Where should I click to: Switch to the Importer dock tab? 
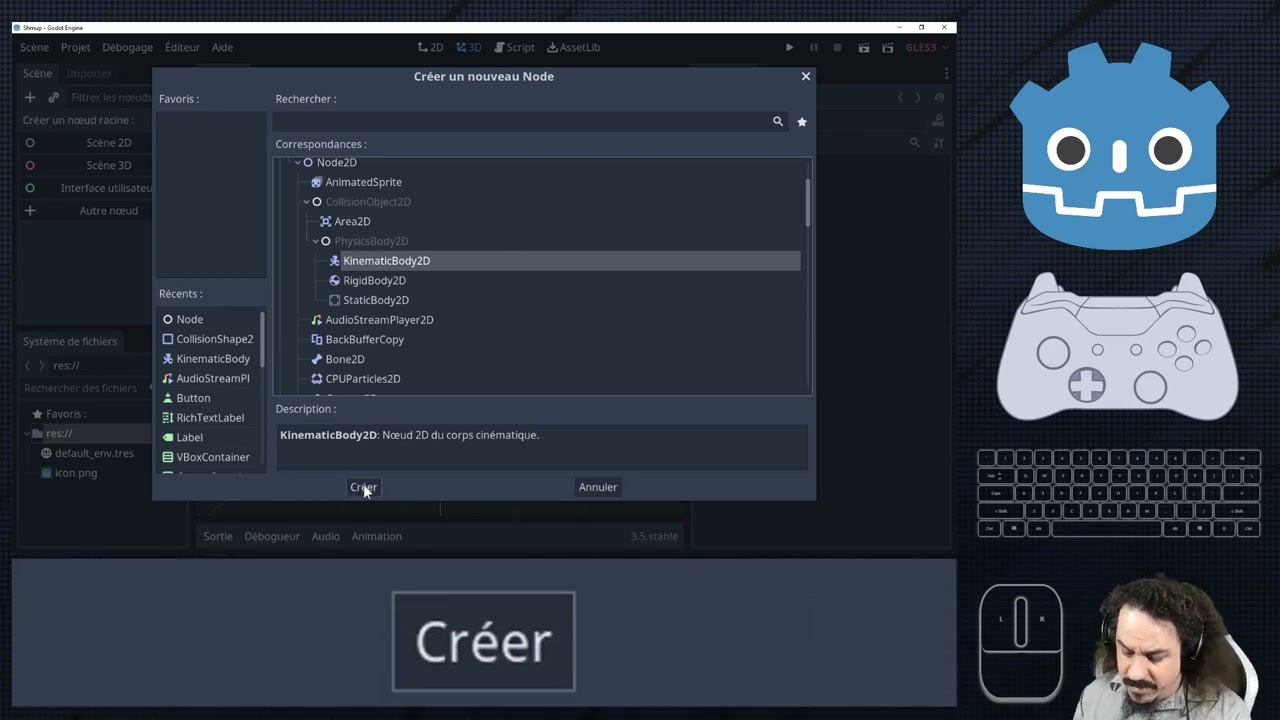coord(88,73)
